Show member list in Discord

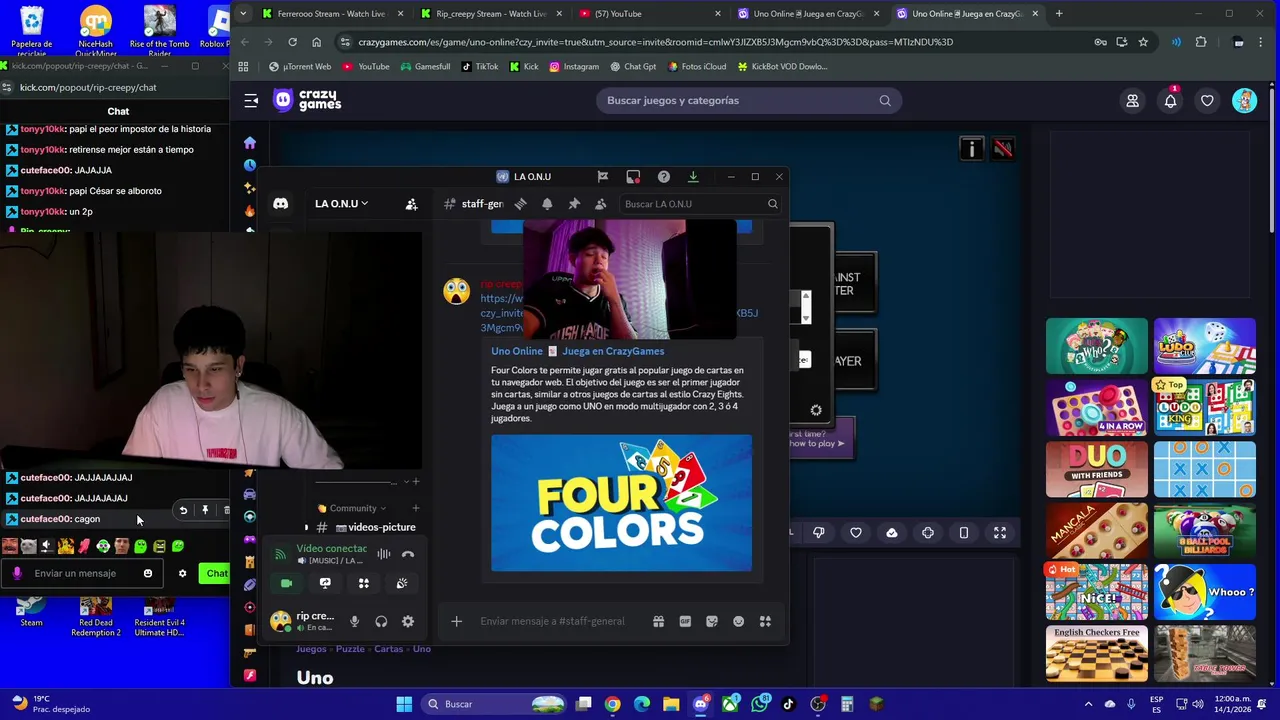600,204
